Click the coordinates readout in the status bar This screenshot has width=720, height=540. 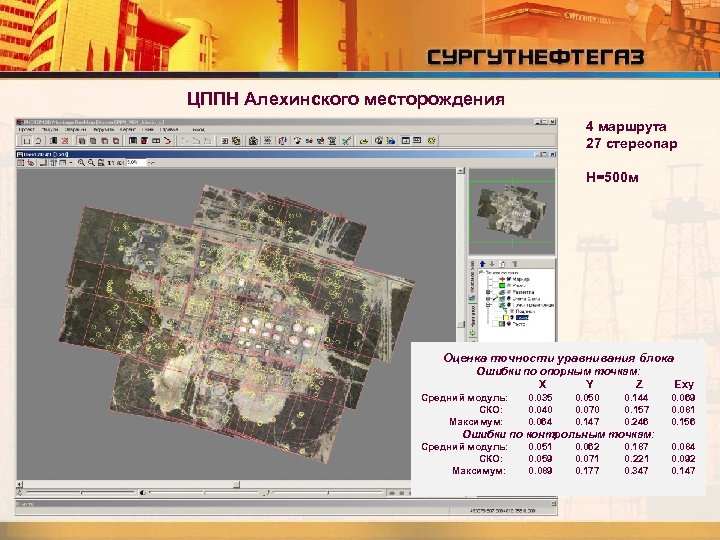point(501,511)
